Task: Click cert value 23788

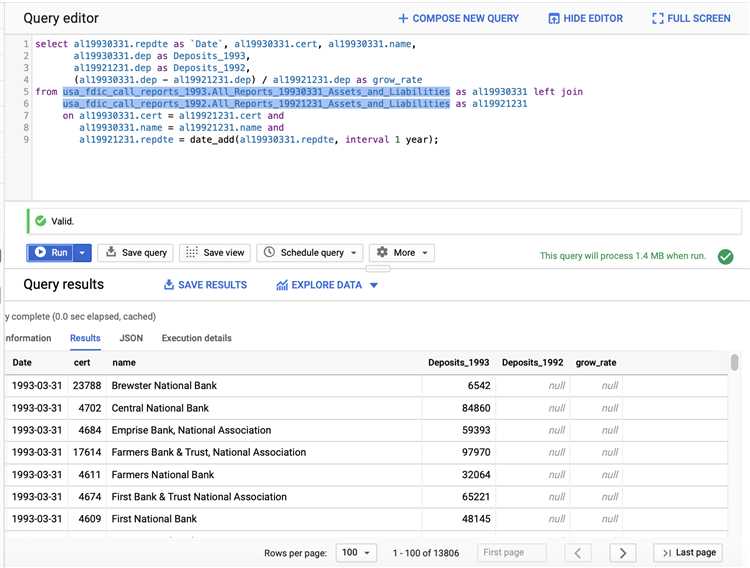Action: (x=87, y=385)
